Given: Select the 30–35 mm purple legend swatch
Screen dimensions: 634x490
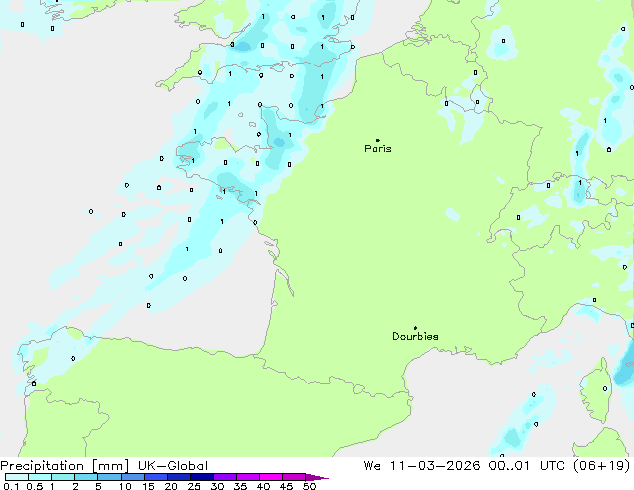Looking at the screenshot, I should tap(224, 477).
